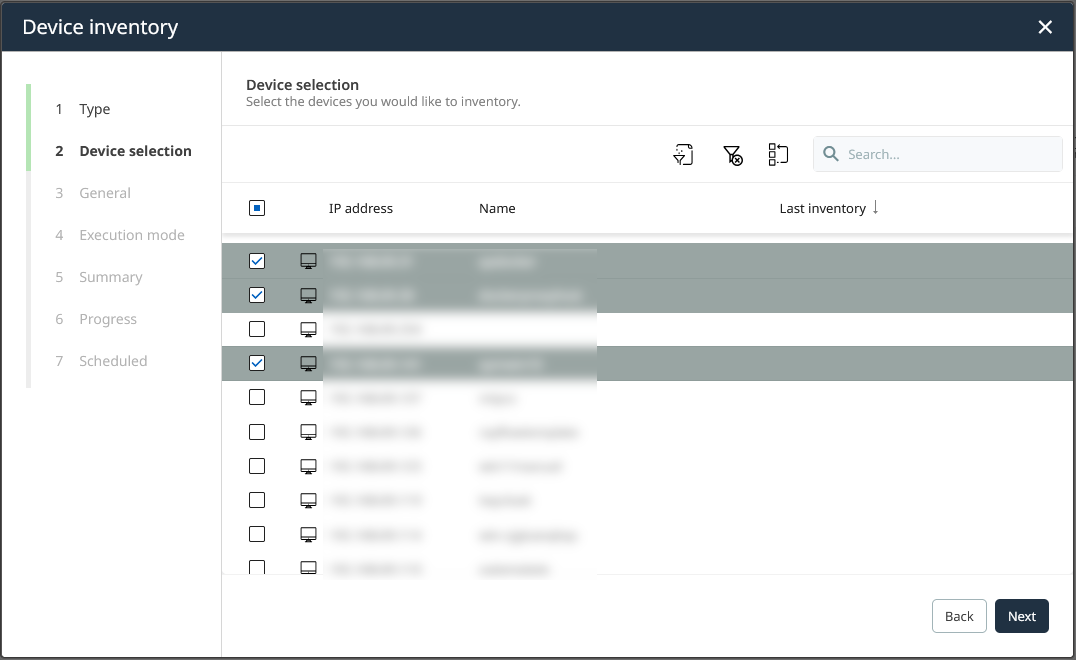
Task: Sort by the Last inventory column header
Action: click(822, 209)
